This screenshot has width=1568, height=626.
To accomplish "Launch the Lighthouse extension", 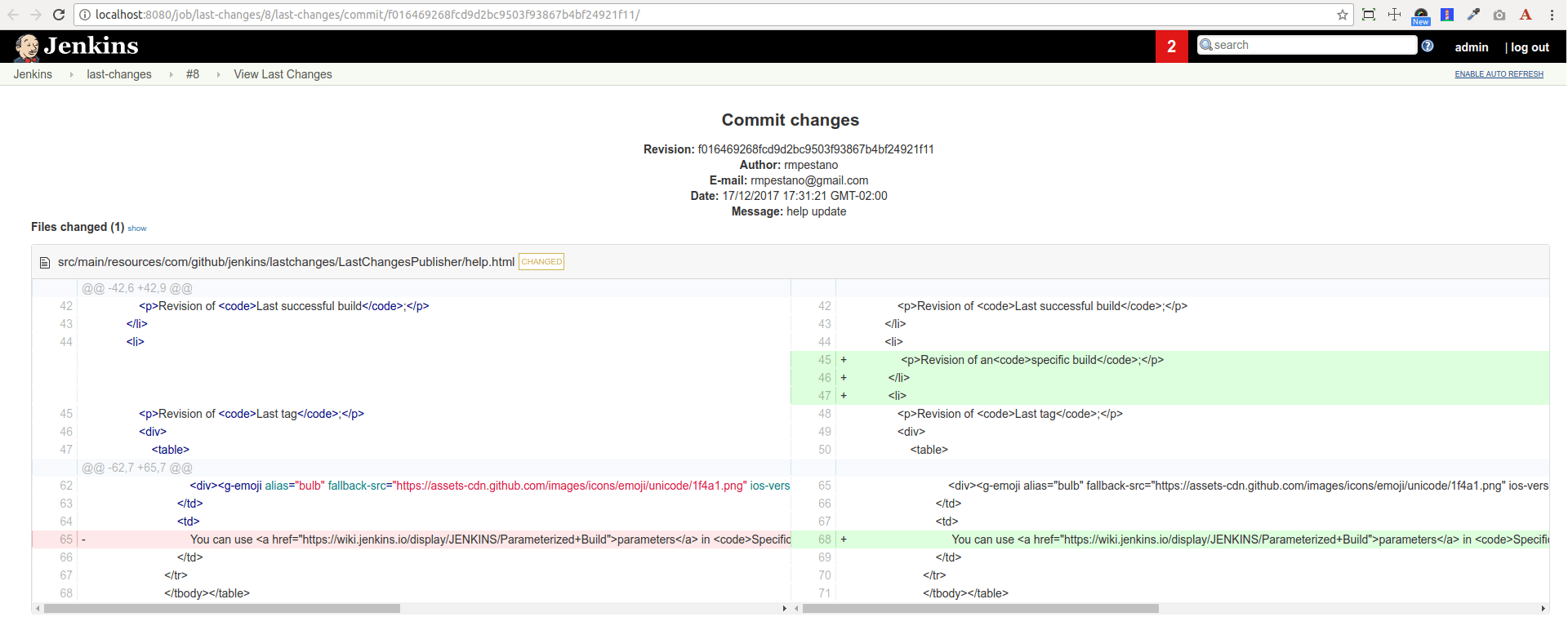I will (x=1447, y=15).
